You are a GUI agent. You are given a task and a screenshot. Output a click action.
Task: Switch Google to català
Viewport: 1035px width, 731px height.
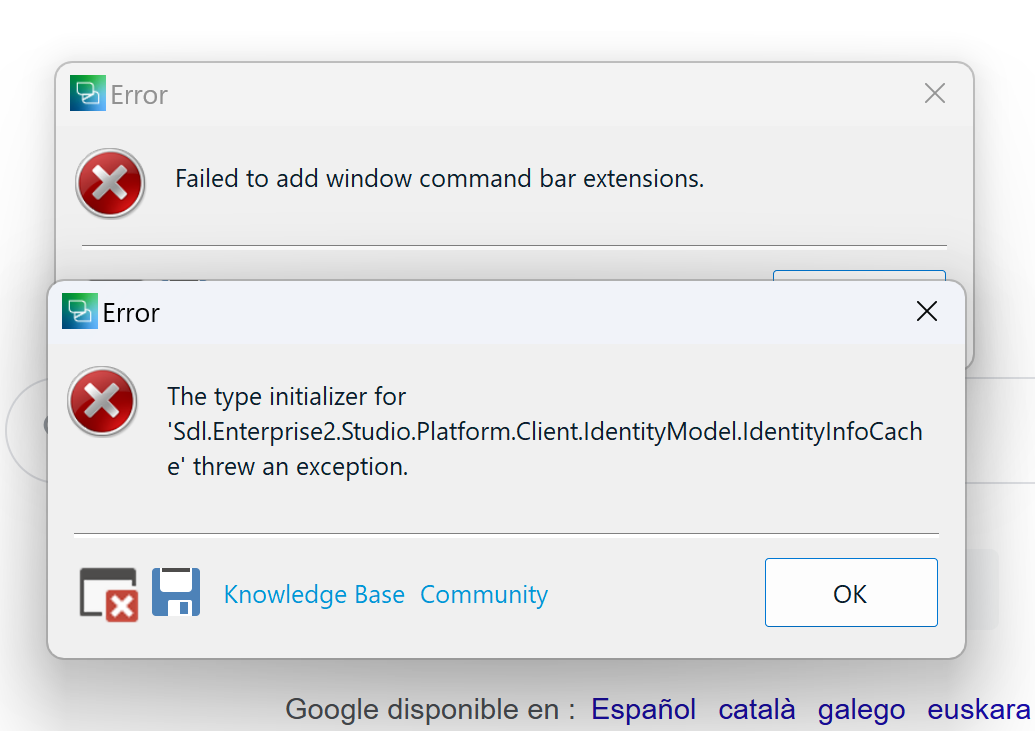pos(756,709)
